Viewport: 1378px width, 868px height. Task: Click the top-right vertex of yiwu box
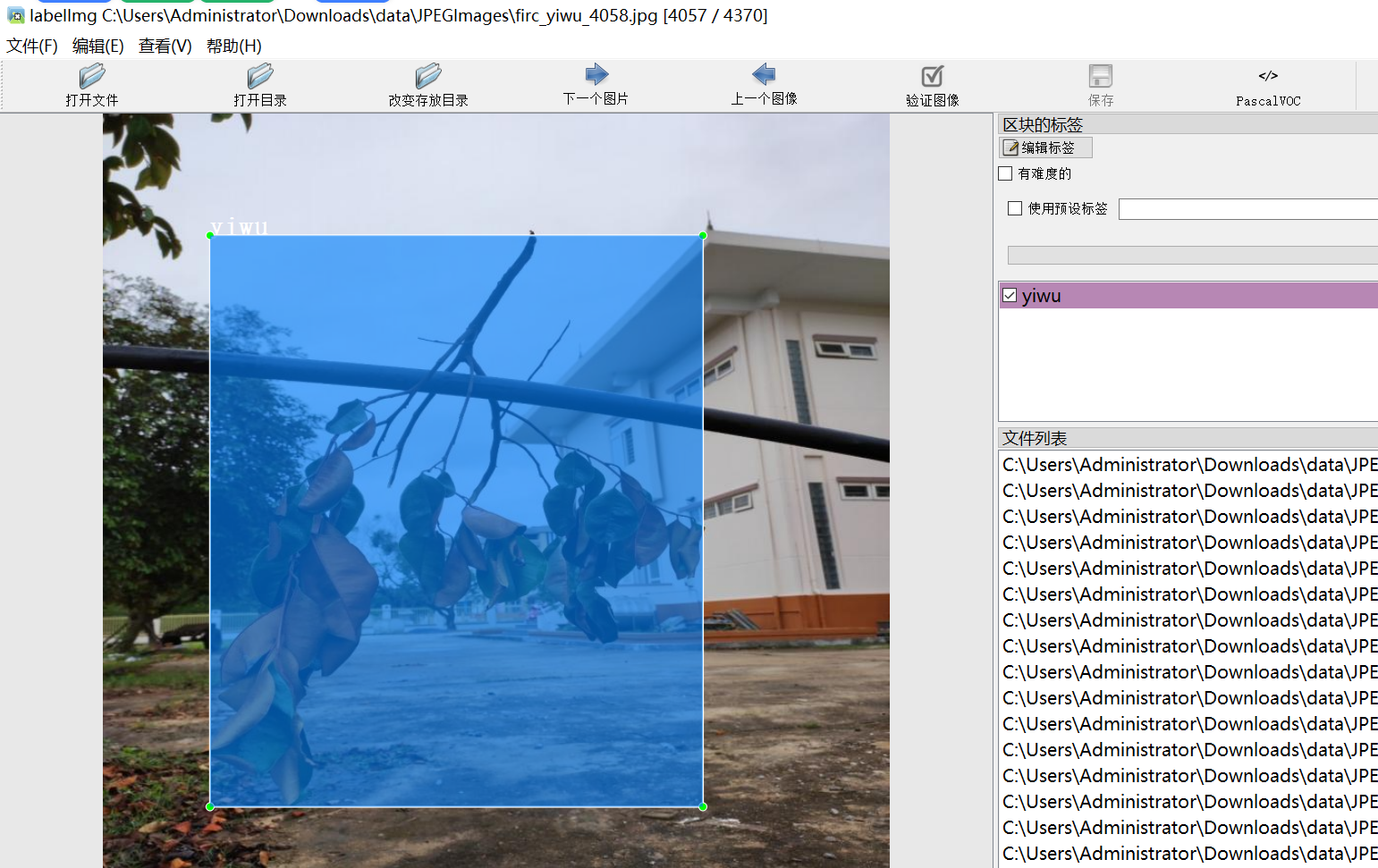[703, 235]
